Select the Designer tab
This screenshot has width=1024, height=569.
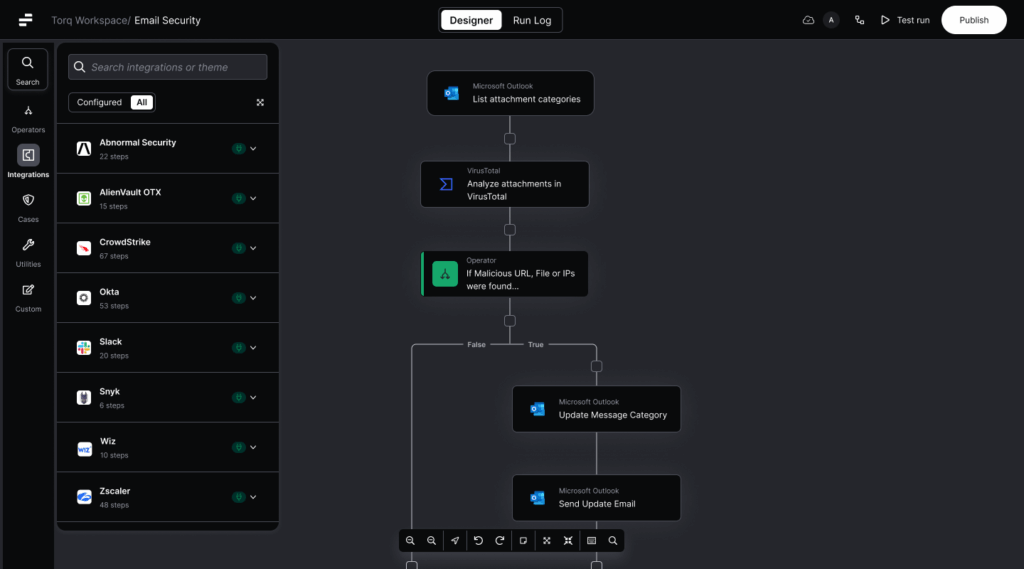pyautogui.click(x=471, y=20)
